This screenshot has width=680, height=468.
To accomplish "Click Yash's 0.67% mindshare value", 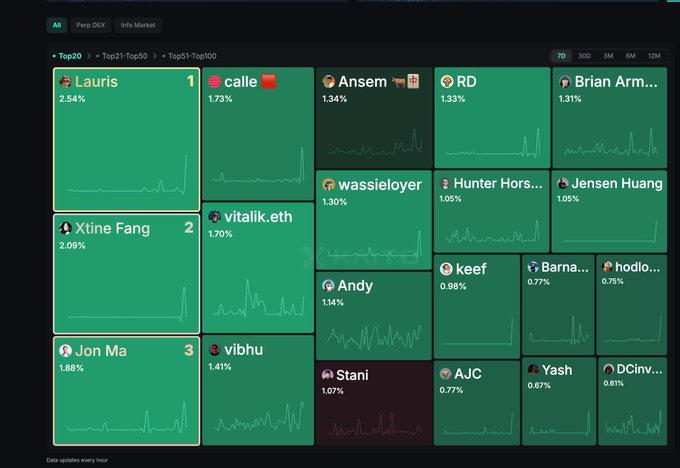I will pyautogui.click(x=539, y=385).
